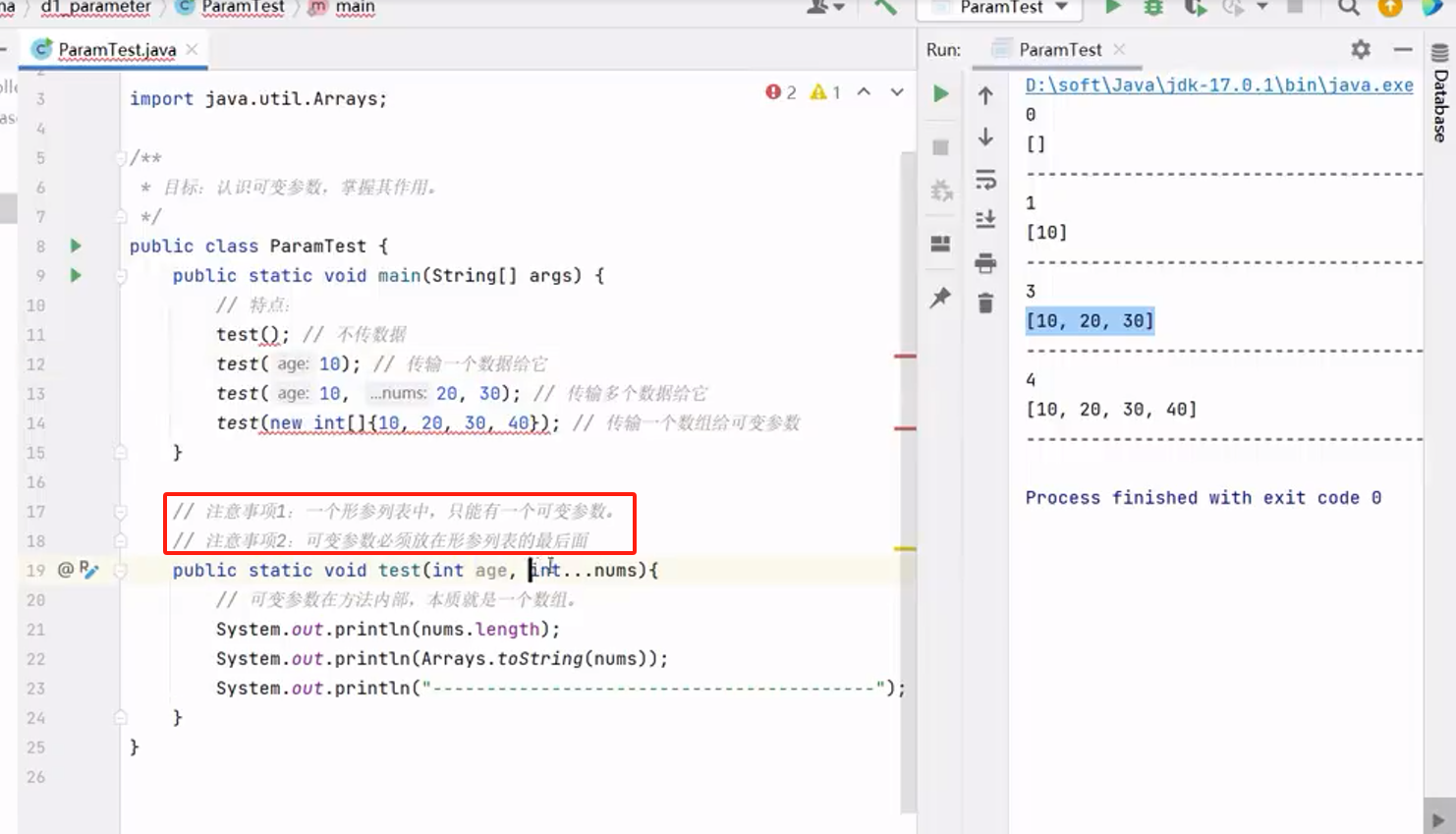Click the Stop square in the top toolbar
The height and width of the screenshot is (834, 1456).
1295,7
